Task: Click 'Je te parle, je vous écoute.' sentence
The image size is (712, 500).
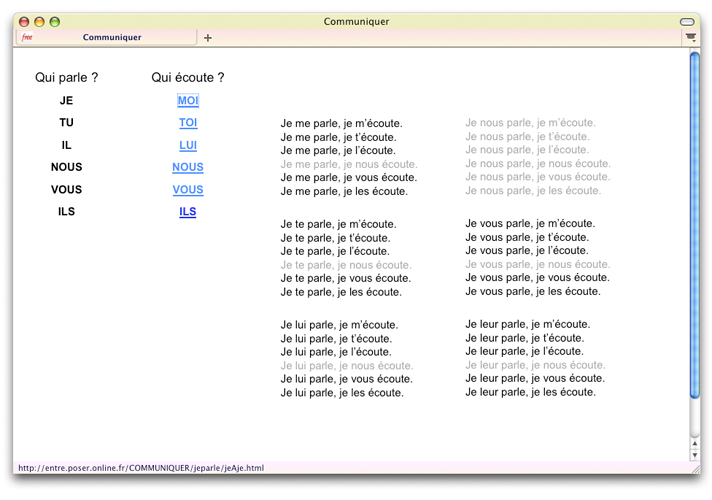Action: pos(346,278)
